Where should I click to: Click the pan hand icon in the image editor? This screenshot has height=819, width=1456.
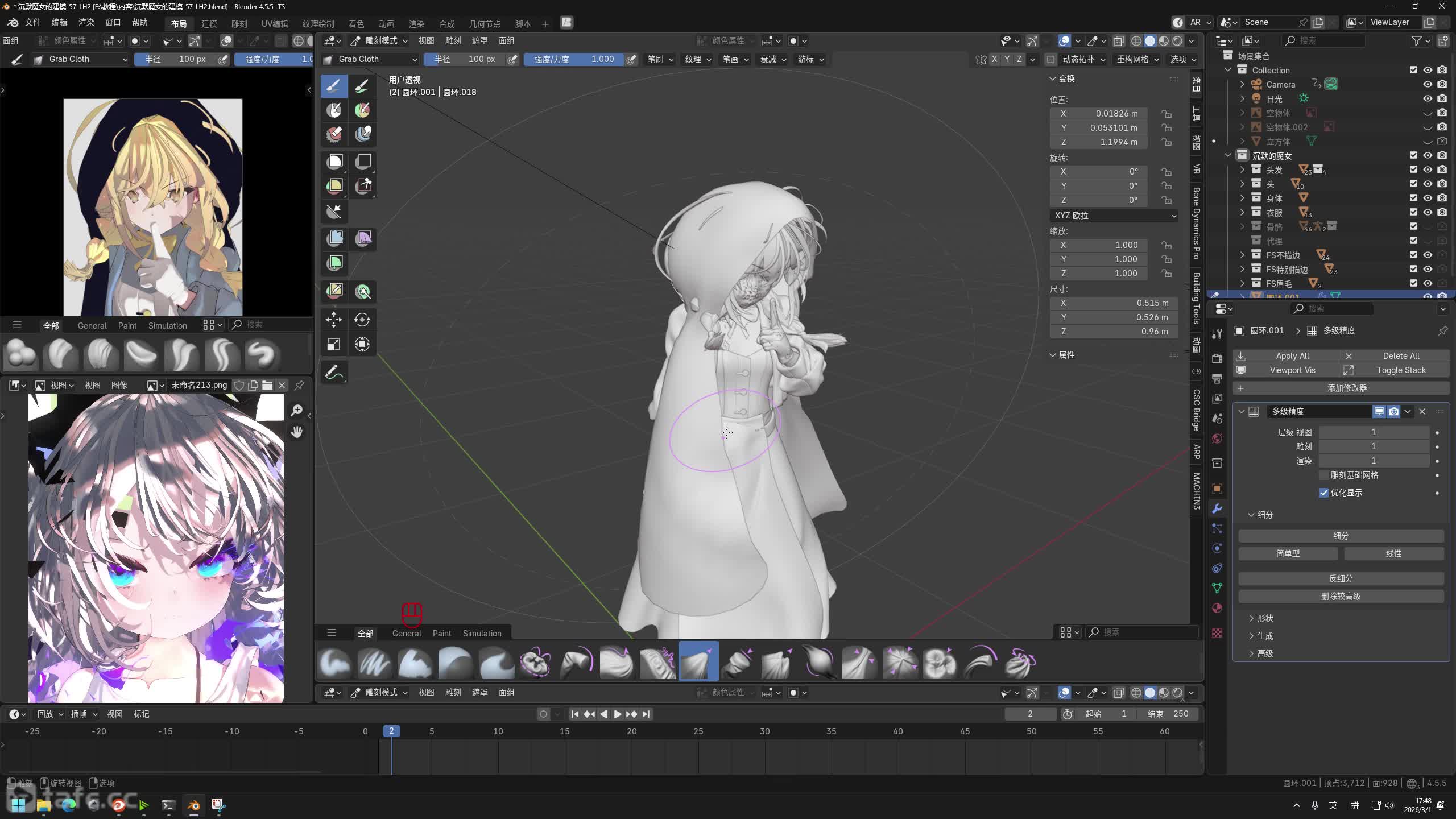pos(296,432)
